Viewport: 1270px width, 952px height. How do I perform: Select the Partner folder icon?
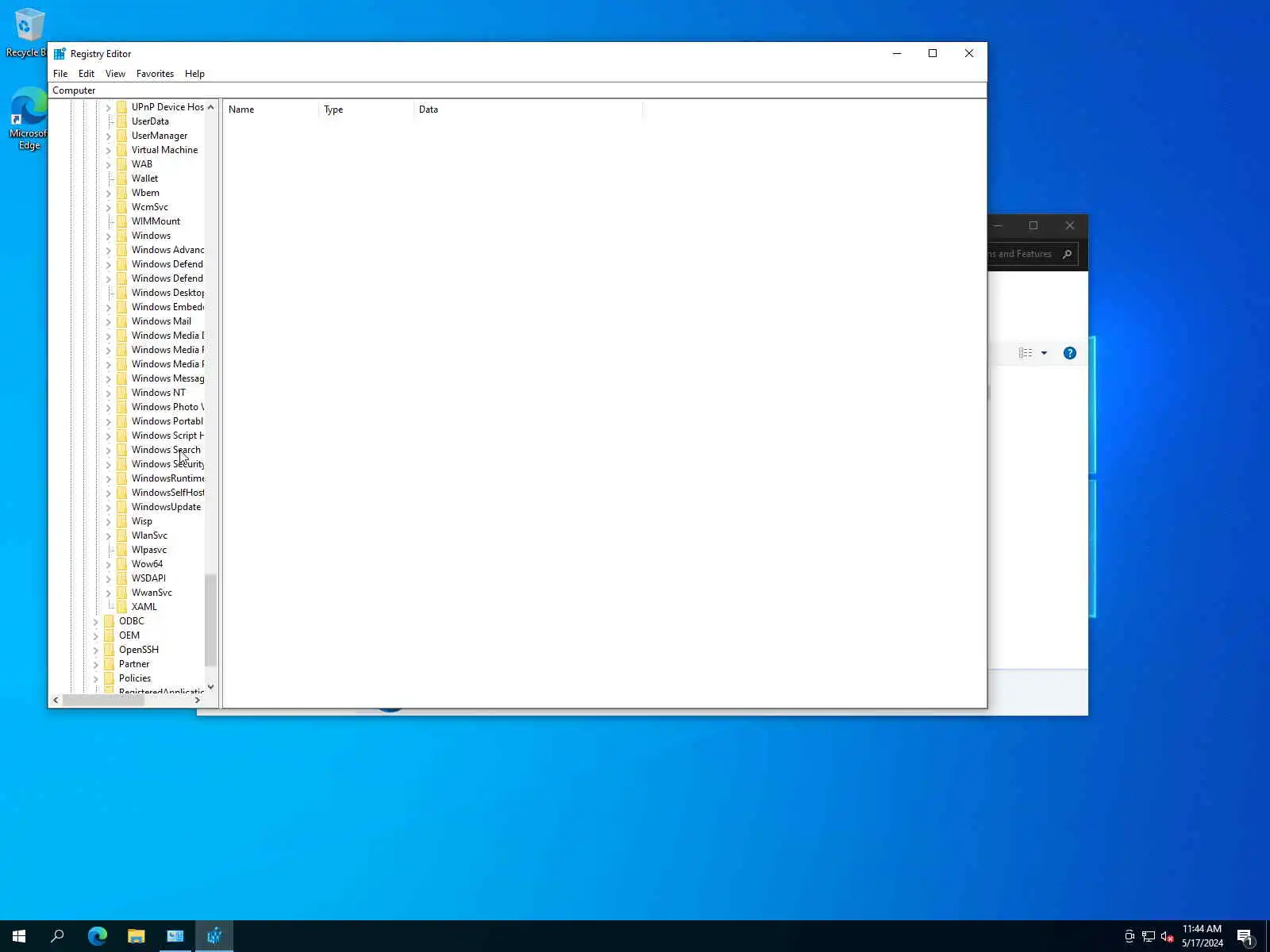109,664
